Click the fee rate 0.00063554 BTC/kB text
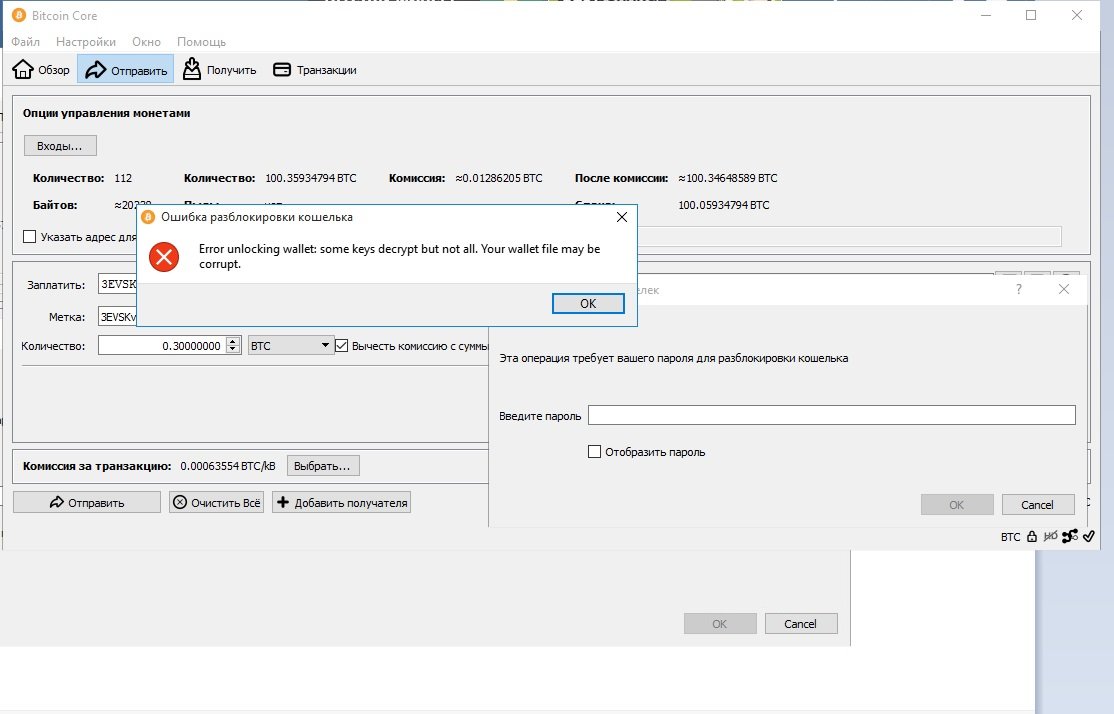The width and height of the screenshot is (1114, 714). (228, 466)
